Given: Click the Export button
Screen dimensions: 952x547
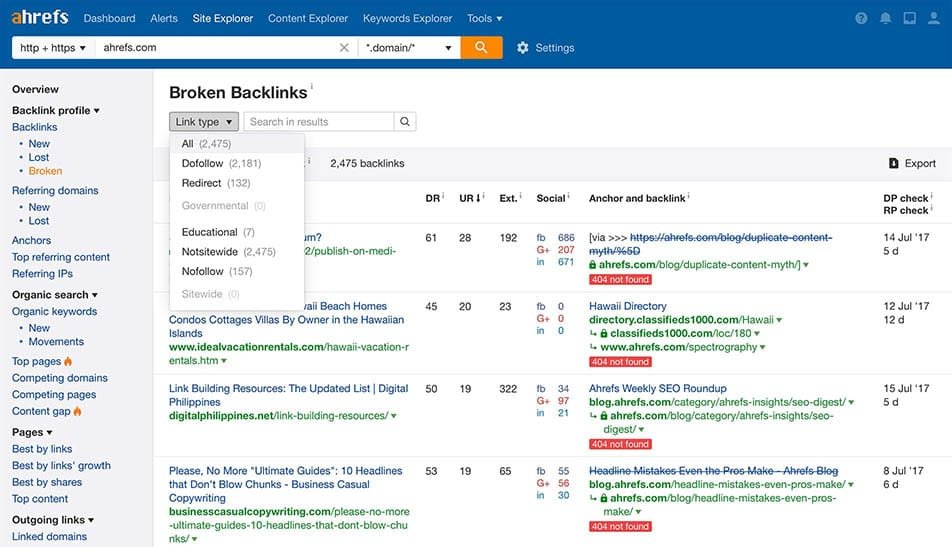Looking at the screenshot, I should coord(913,163).
